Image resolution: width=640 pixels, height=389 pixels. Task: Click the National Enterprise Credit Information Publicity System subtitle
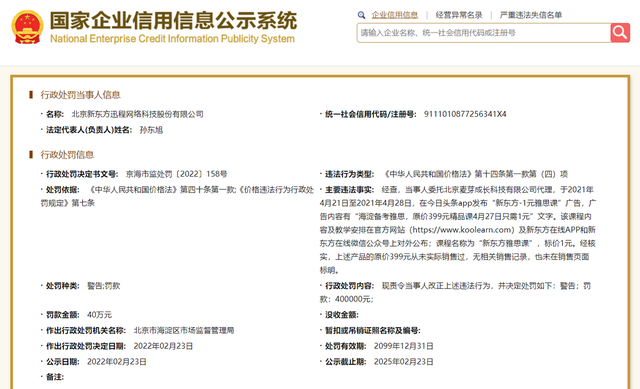[x=172, y=39]
